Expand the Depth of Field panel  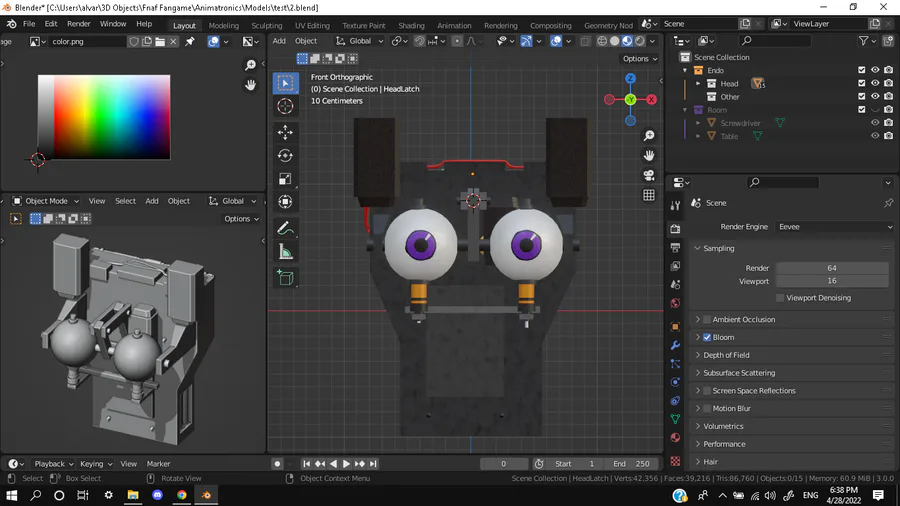tap(726, 355)
